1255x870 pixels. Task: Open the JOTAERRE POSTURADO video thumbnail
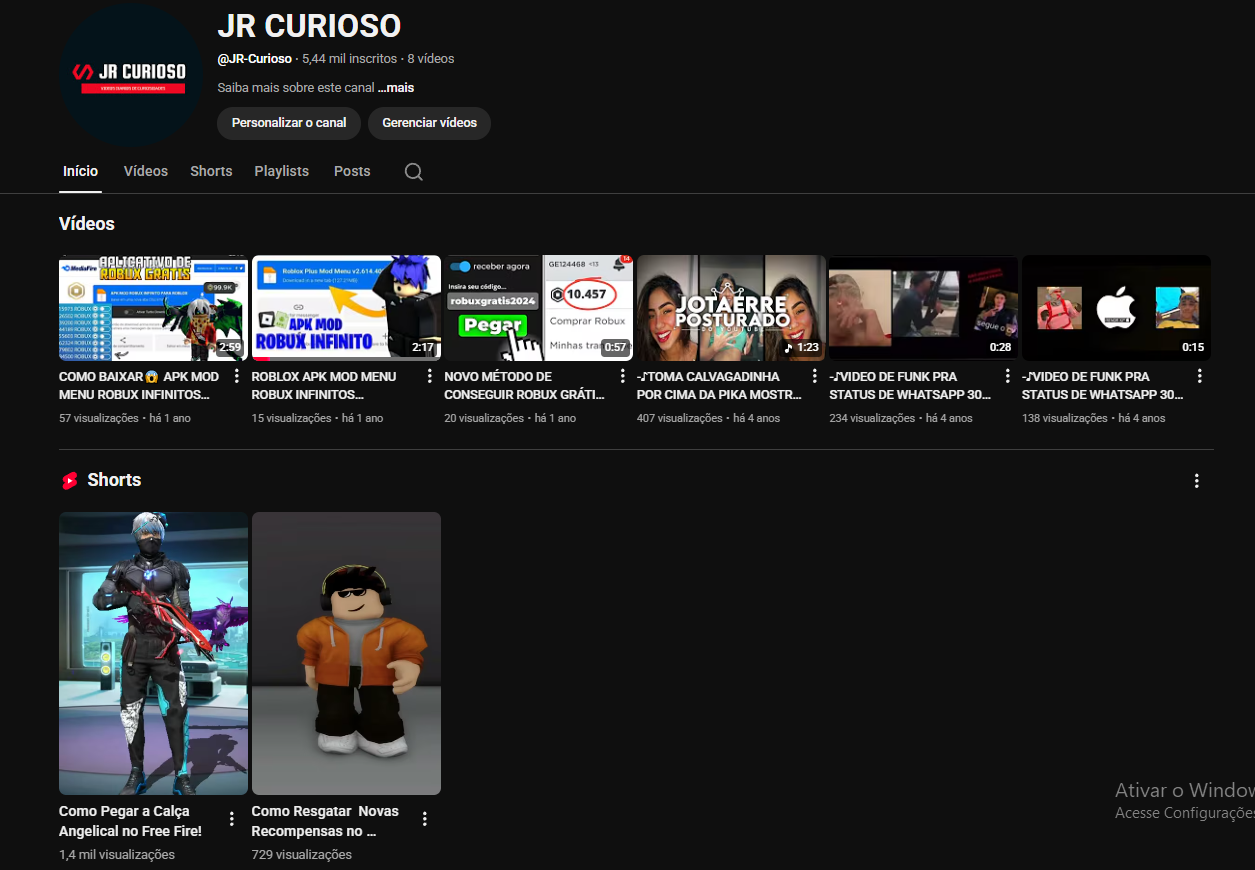point(731,308)
